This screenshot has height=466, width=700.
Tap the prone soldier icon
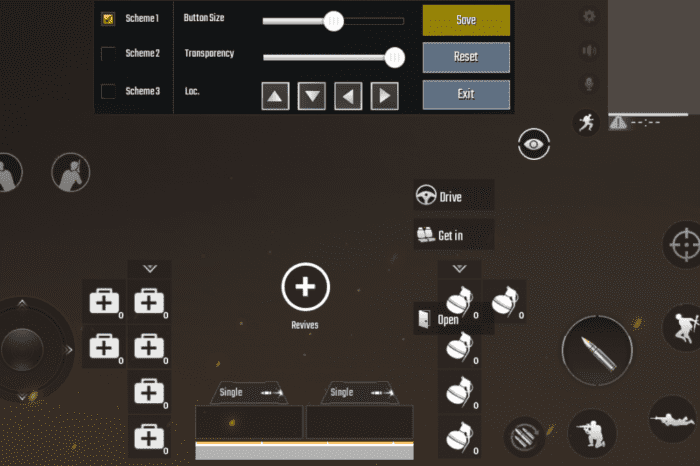click(672, 417)
